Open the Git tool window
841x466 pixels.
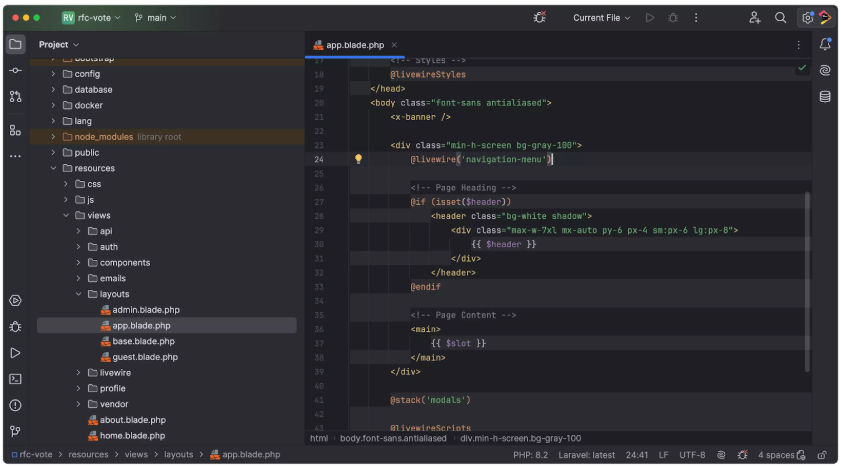pos(16,432)
